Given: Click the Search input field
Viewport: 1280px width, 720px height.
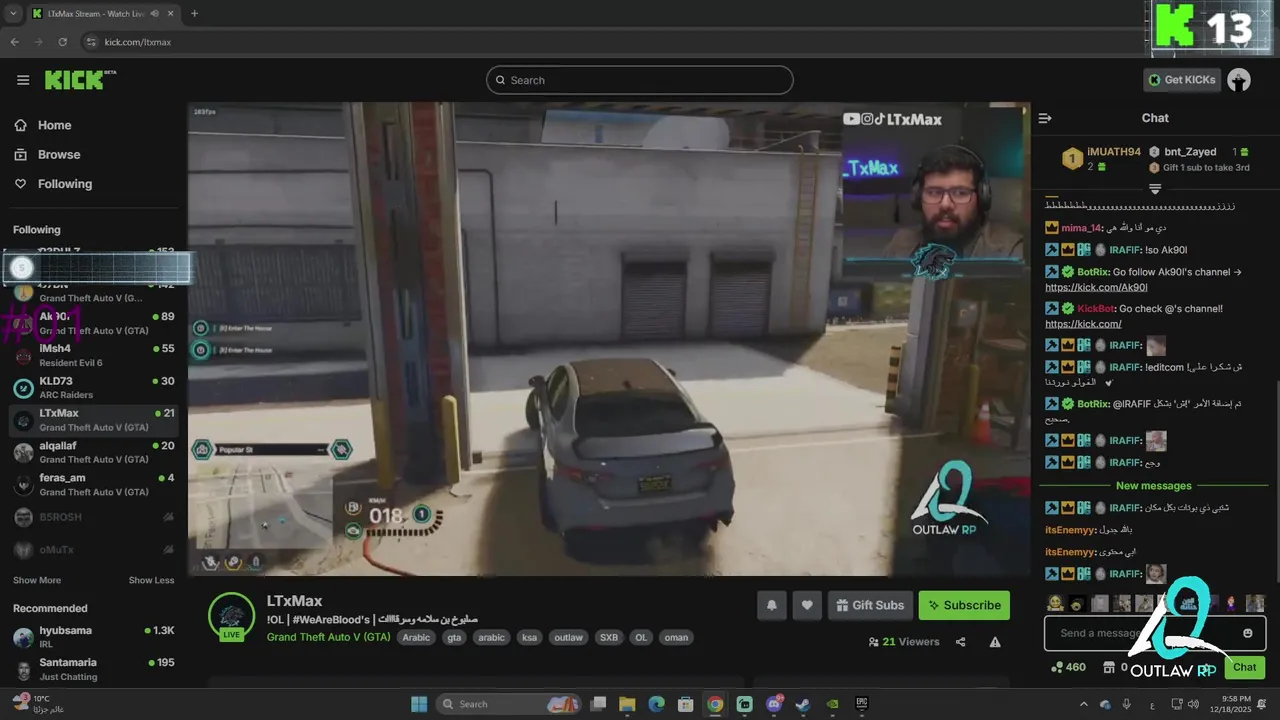Looking at the screenshot, I should (640, 80).
